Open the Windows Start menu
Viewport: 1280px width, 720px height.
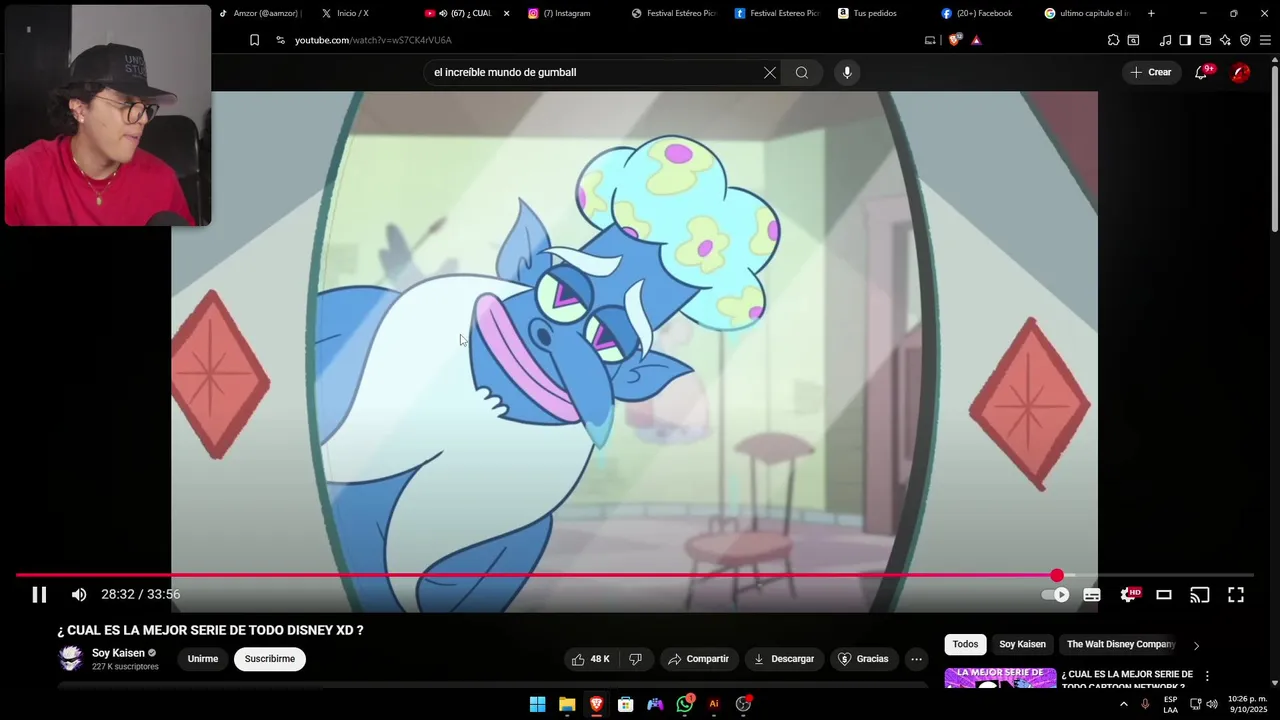point(537,704)
